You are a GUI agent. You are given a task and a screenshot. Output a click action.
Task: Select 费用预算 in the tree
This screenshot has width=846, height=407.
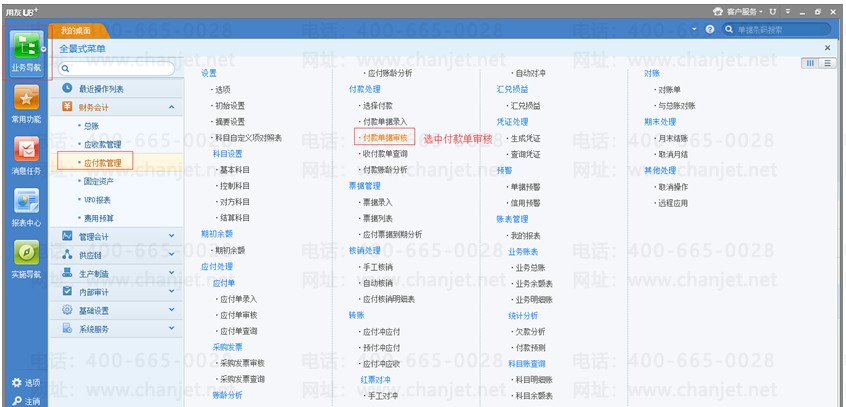pos(99,218)
